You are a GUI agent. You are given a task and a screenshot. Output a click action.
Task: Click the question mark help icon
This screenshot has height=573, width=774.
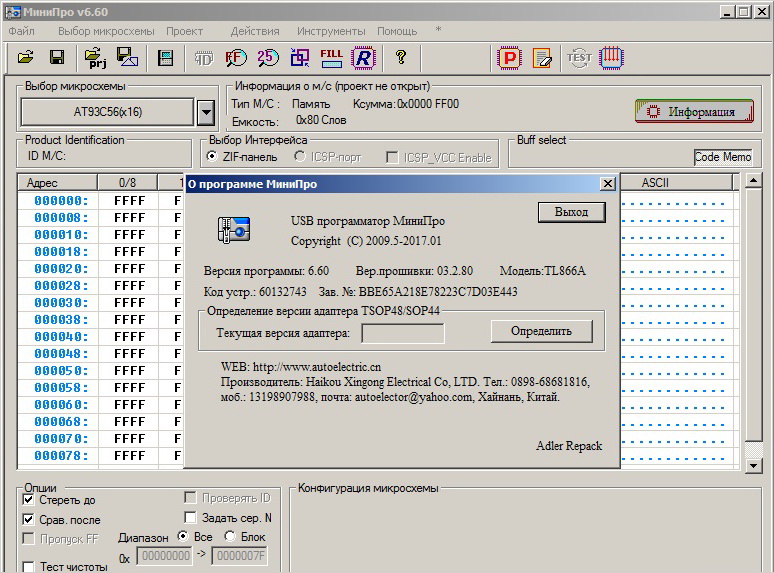(401, 58)
